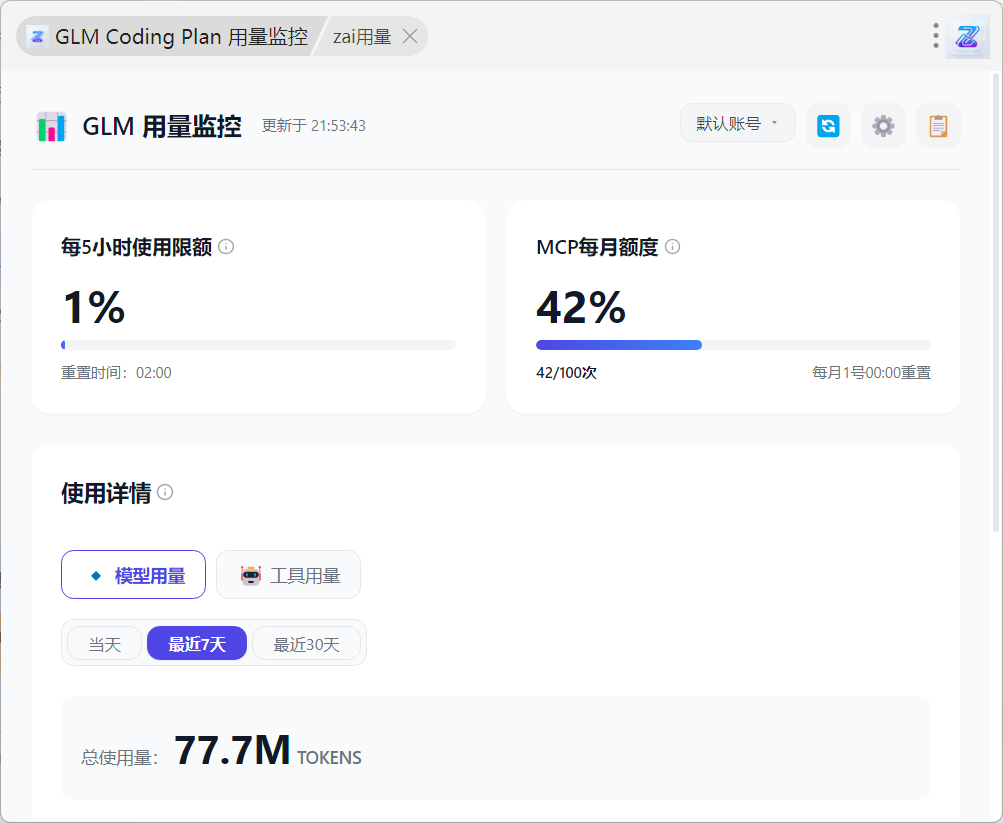1003x823 pixels.
Task: Click the clipboard icon in header
Action: (x=938, y=126)
